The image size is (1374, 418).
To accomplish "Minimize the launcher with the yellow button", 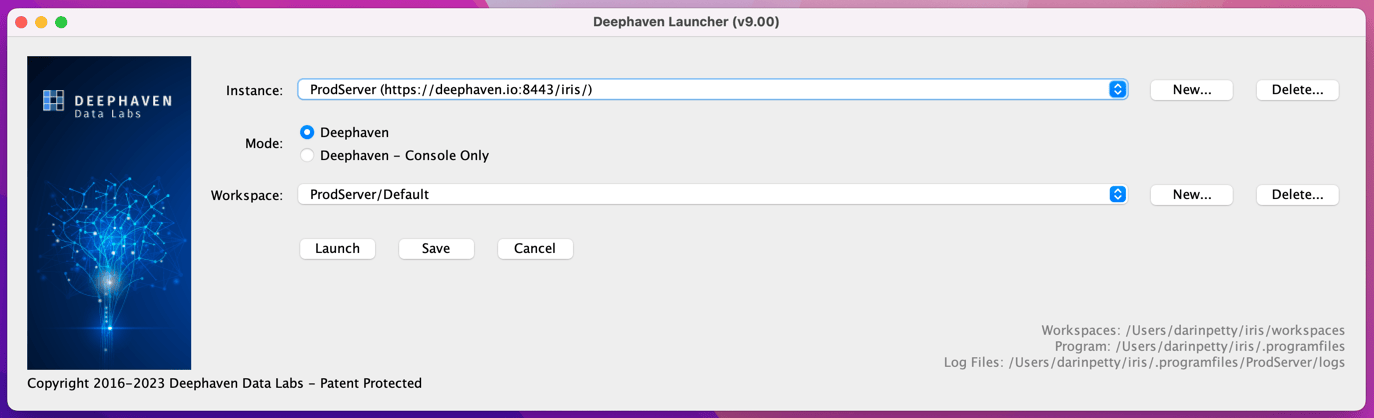I will point(41,22).
